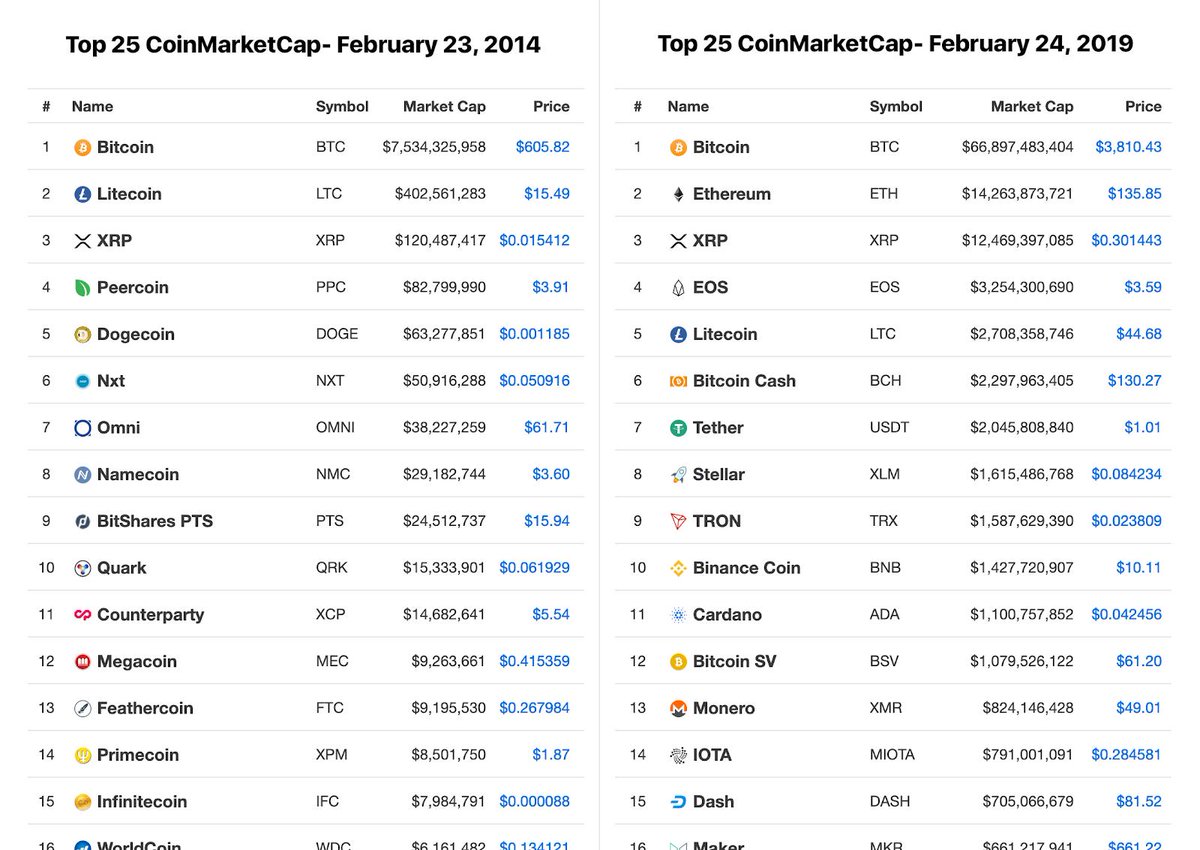Screen dimensions: 1200x850
Task: Select the Counterparty icon
Action: pyautogui.click(x=83, y=615)
